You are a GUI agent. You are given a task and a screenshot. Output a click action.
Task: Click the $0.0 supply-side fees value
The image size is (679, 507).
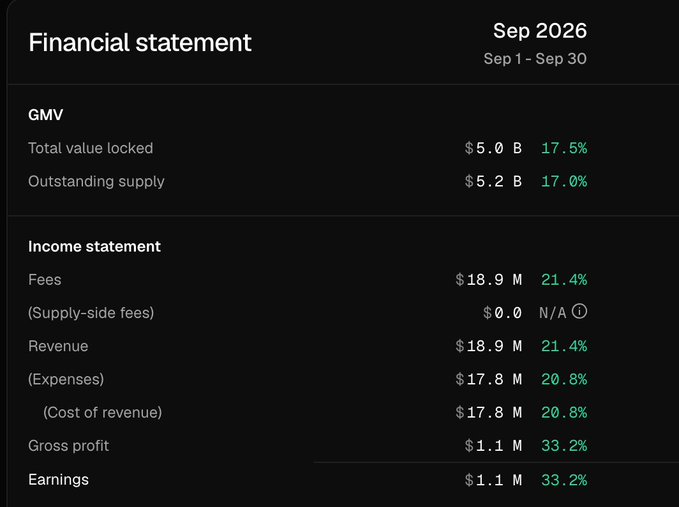(502, 313)
